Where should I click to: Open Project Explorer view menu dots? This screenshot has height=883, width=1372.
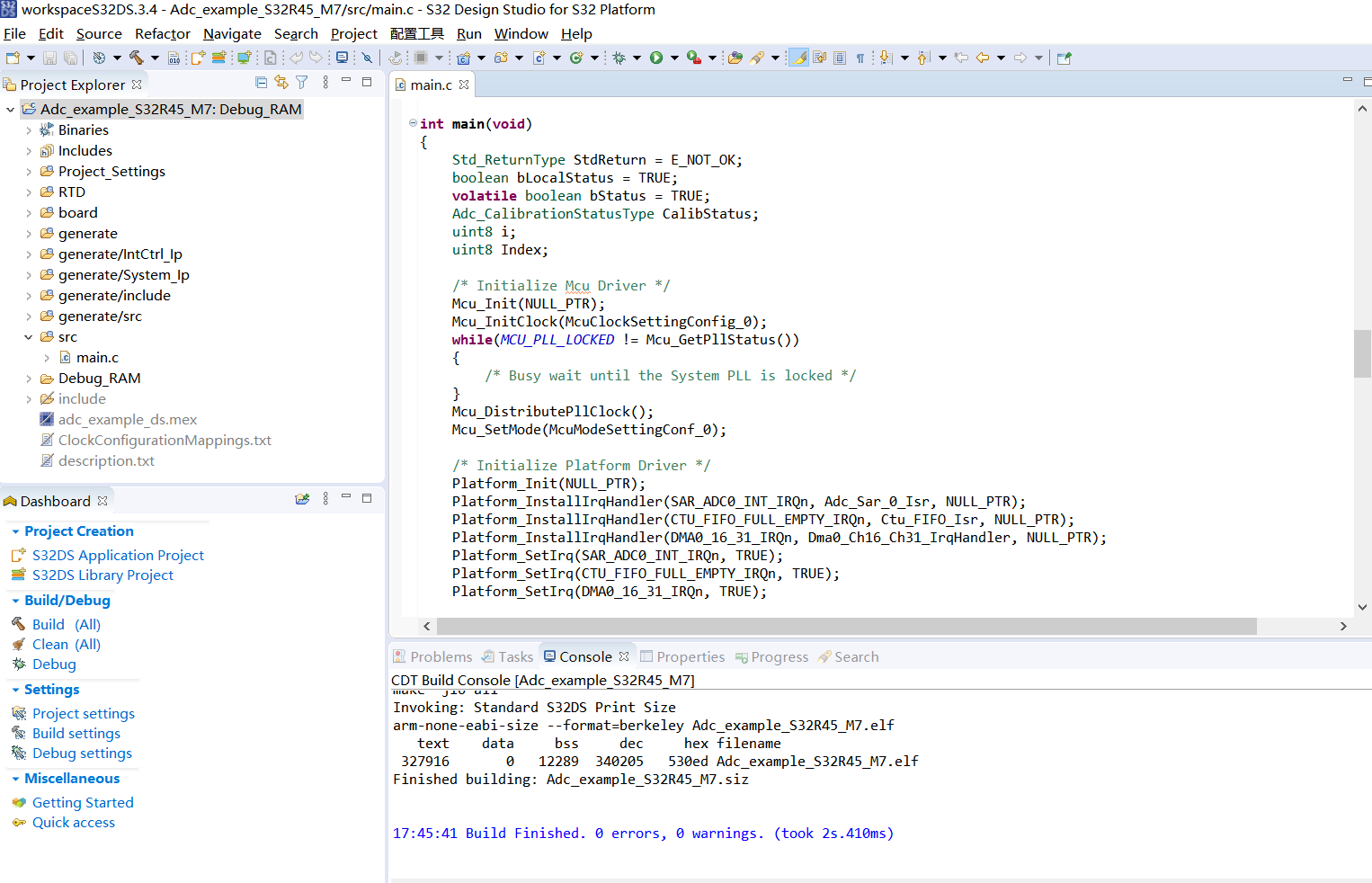point(325,83)
